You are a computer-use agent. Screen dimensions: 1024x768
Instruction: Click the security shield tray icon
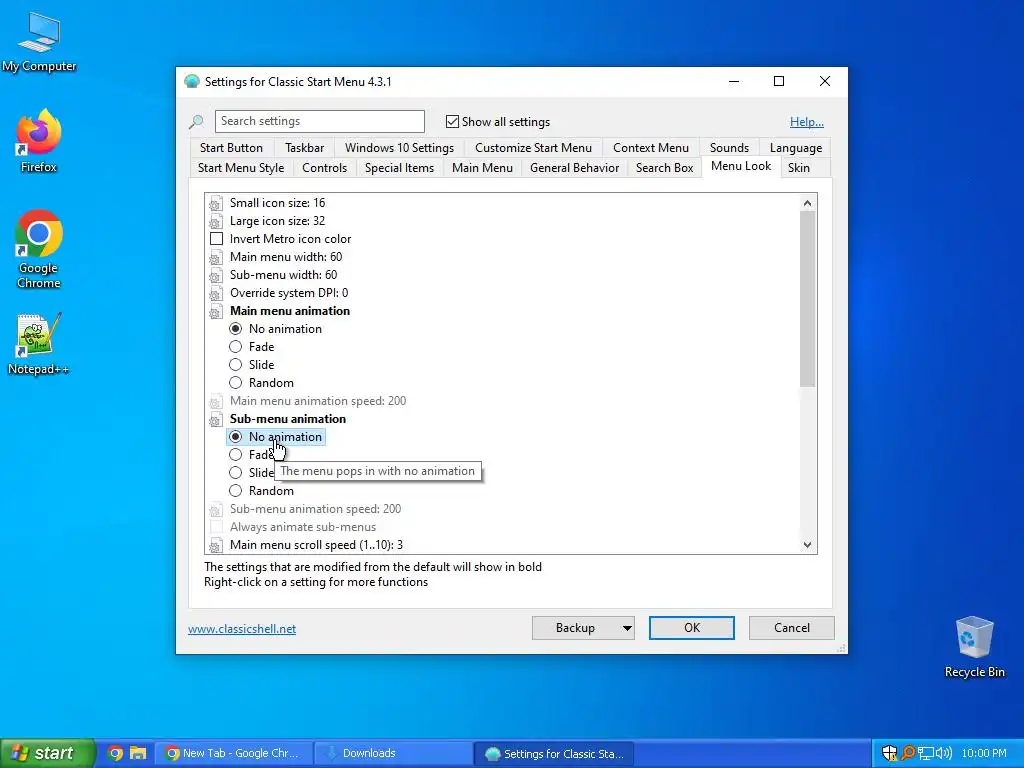point(889,753)
